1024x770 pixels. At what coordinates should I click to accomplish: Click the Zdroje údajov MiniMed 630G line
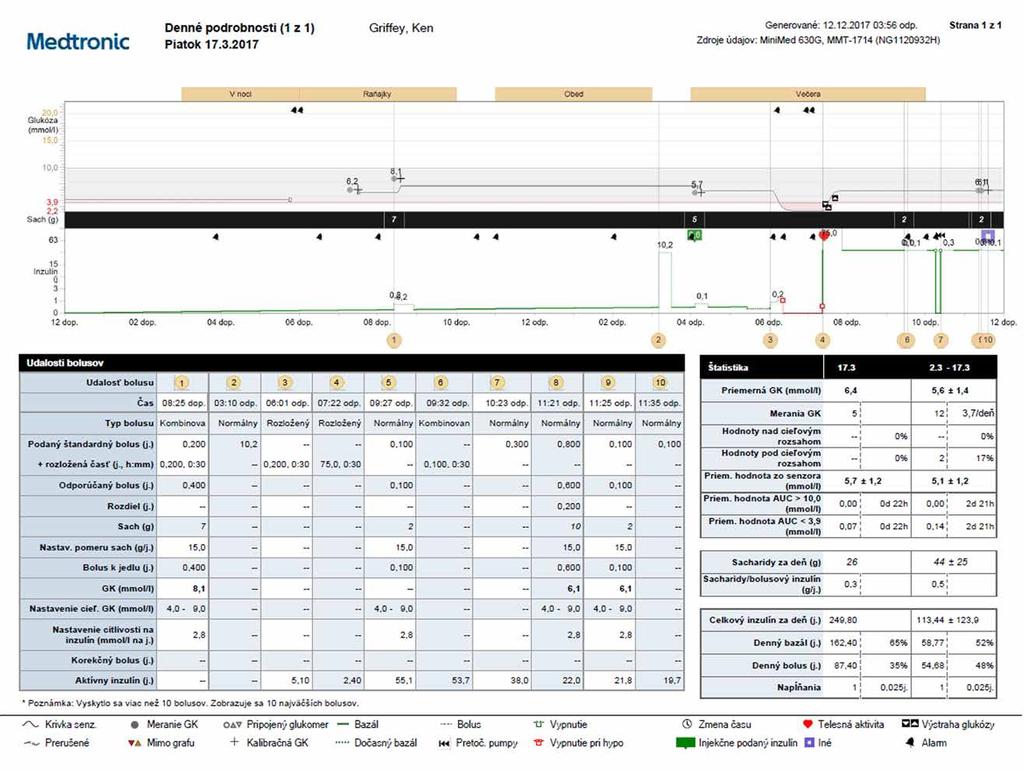(x=818, y=40)
